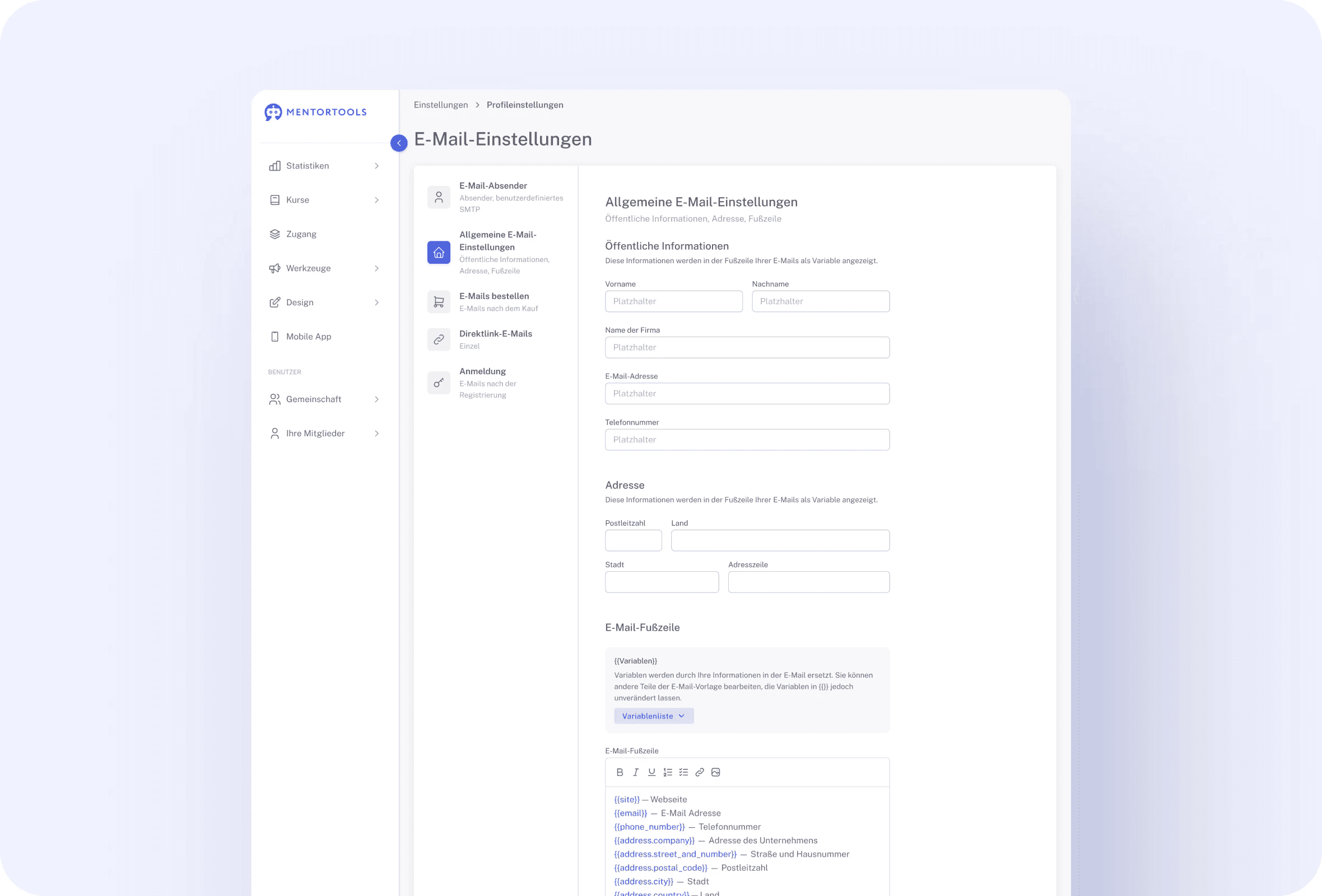Insert image in footer editor
The height and width of the screenshot is (896, 1322).
pyautogui.click(x=715, y=772)
